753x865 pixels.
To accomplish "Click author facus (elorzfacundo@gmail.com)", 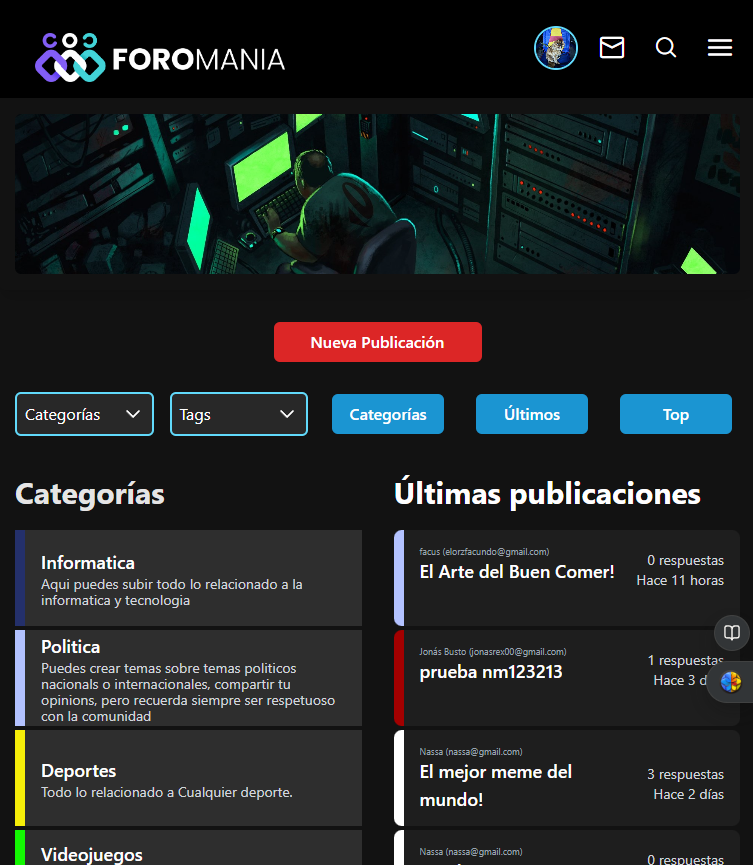I will (x=484, y=552).
